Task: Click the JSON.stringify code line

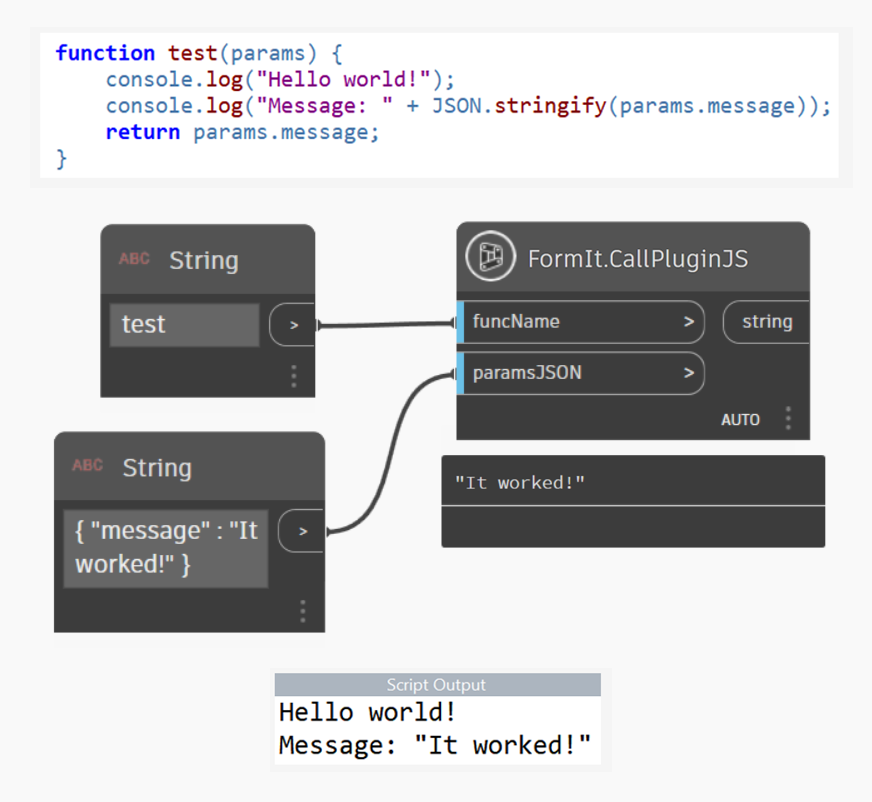Action: (x=468, y=106)
